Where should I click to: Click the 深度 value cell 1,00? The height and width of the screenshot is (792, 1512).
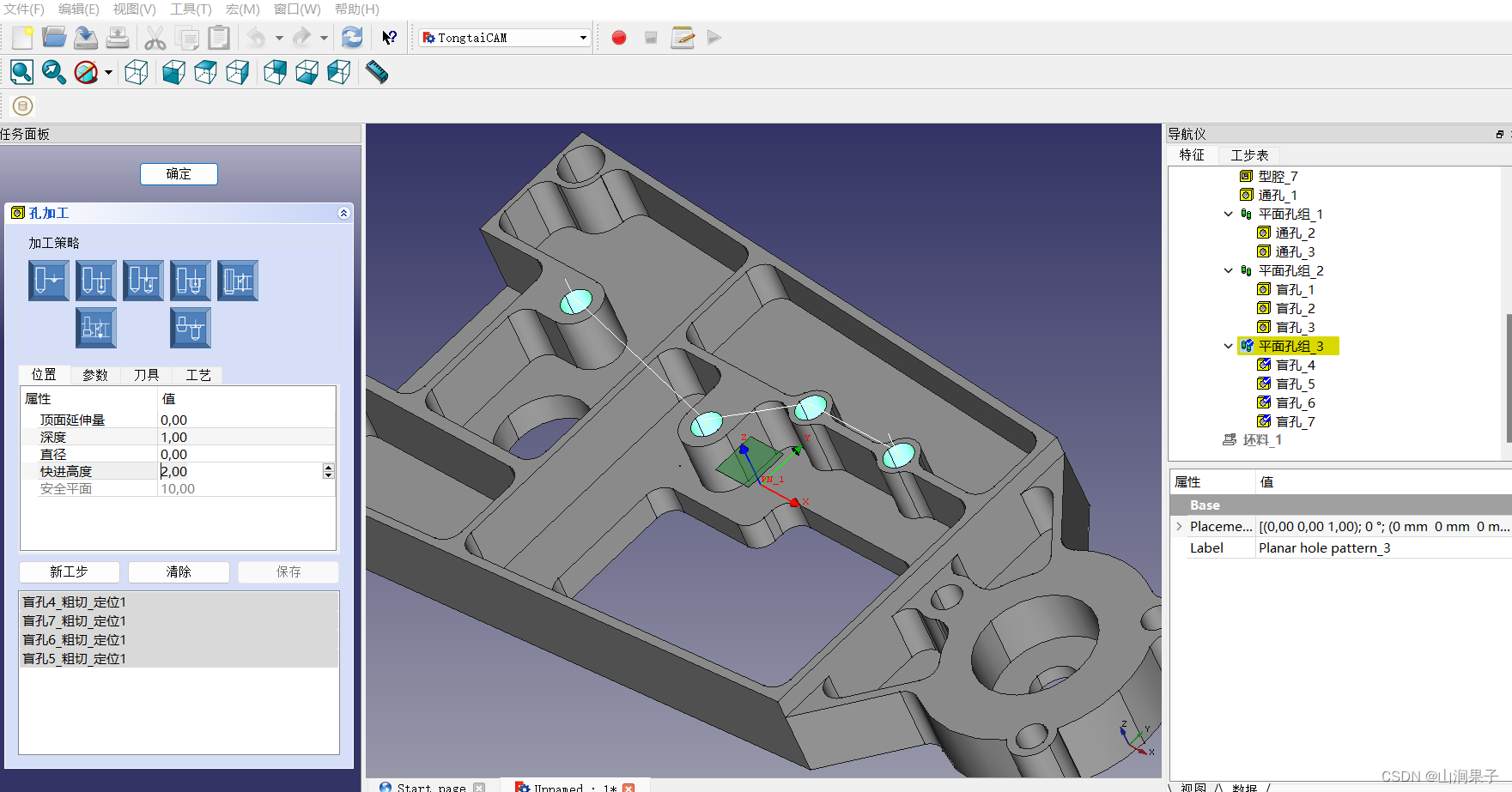246,437
